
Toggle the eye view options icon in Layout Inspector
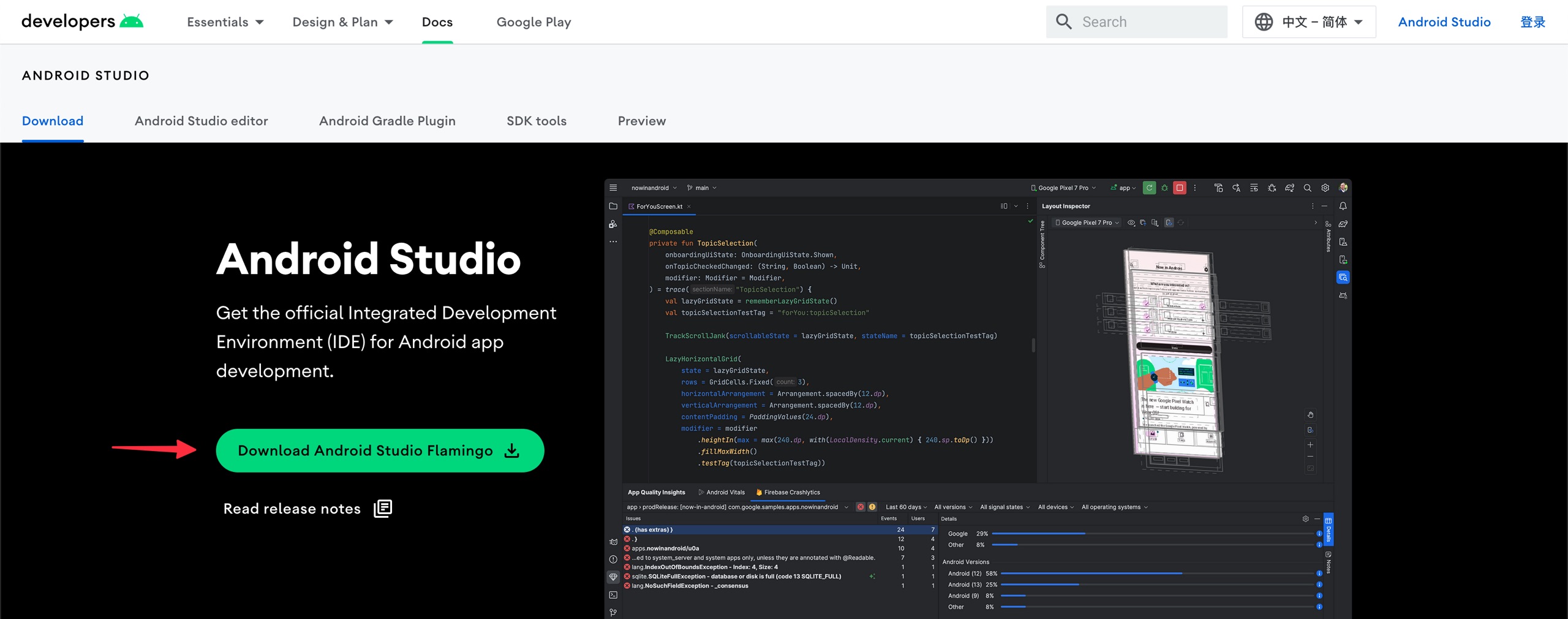coord(1131,223)
